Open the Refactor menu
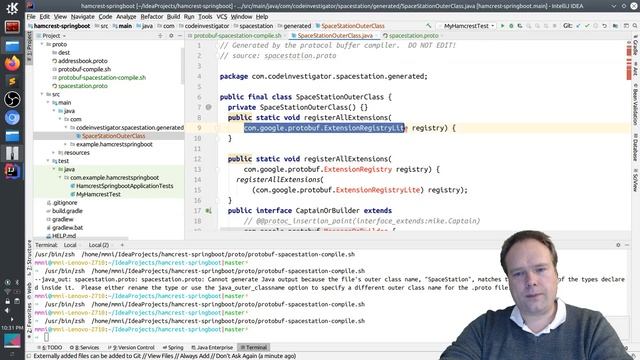 pos(151,17)
